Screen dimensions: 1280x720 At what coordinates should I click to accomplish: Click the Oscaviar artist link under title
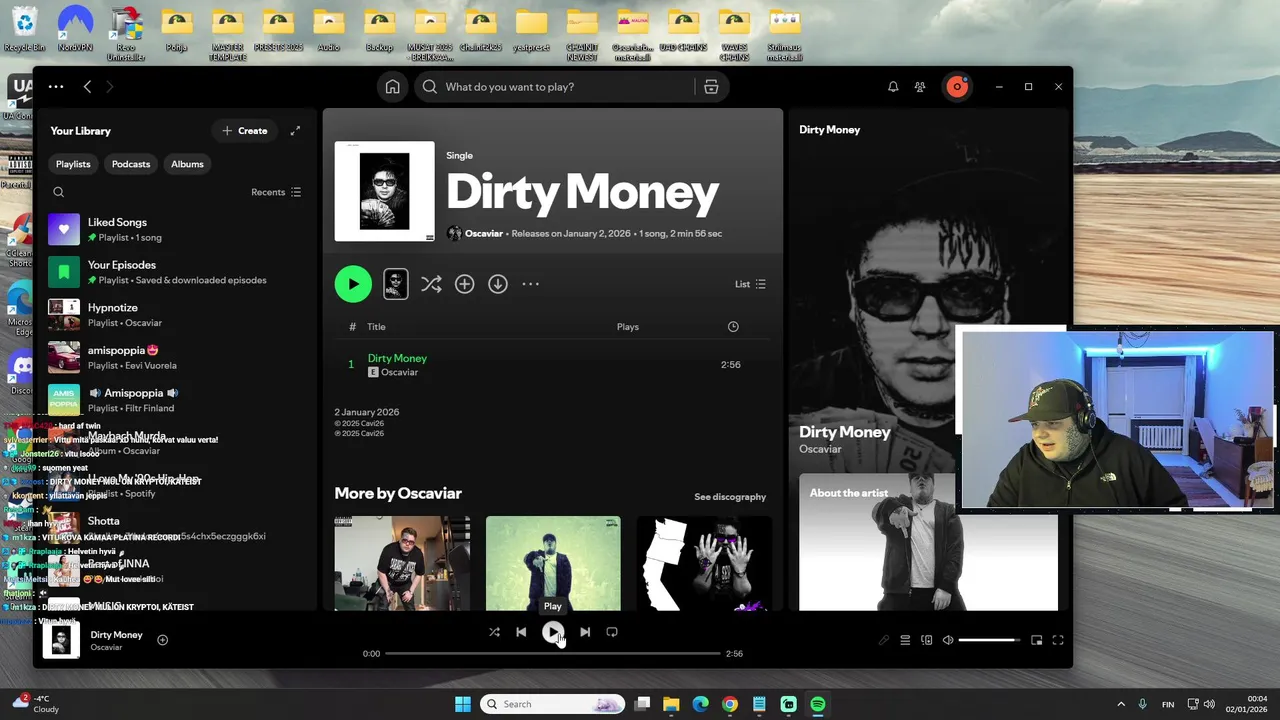(x=484, y=233)
